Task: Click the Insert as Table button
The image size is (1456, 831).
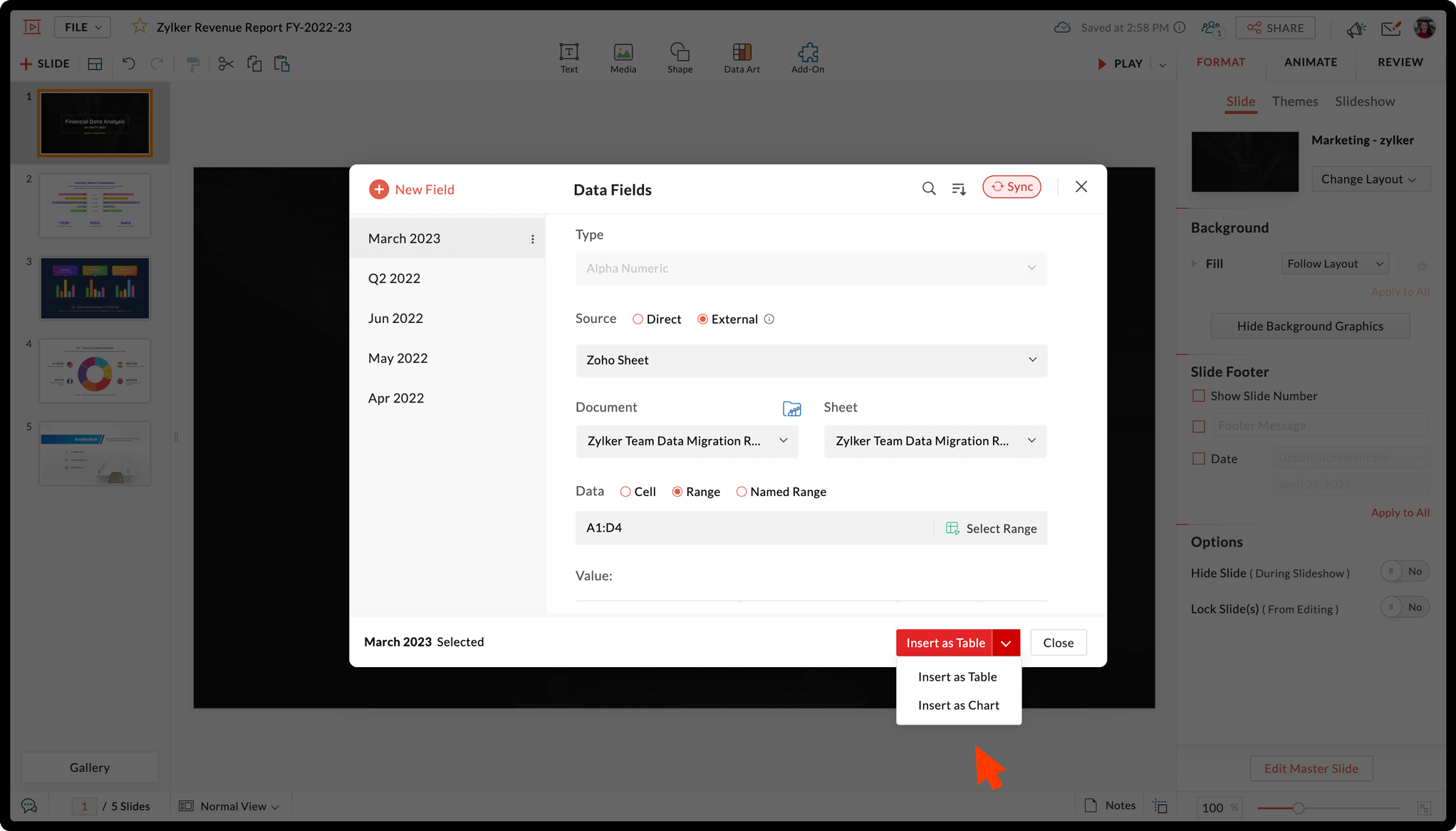Action: tap(945, 643)
